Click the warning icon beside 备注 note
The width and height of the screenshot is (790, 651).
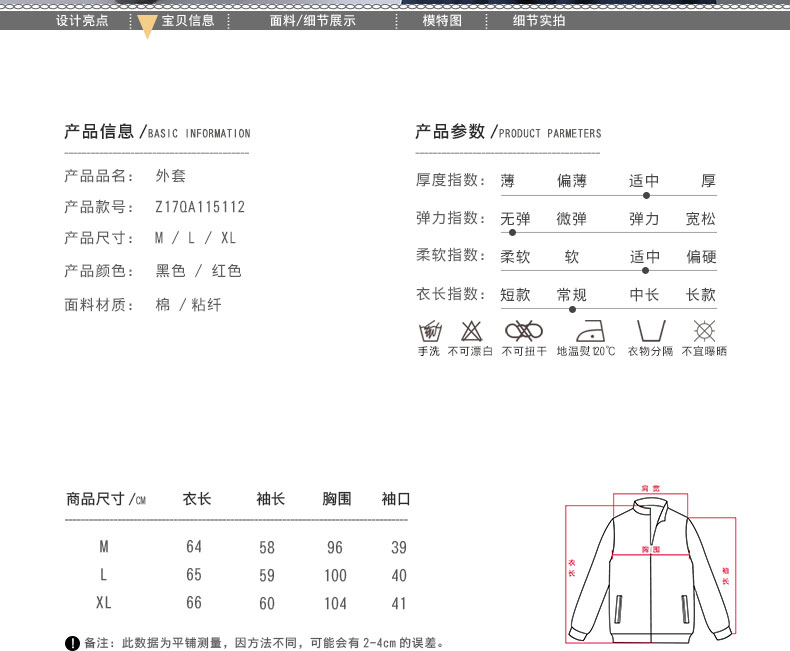click(72, 643)
